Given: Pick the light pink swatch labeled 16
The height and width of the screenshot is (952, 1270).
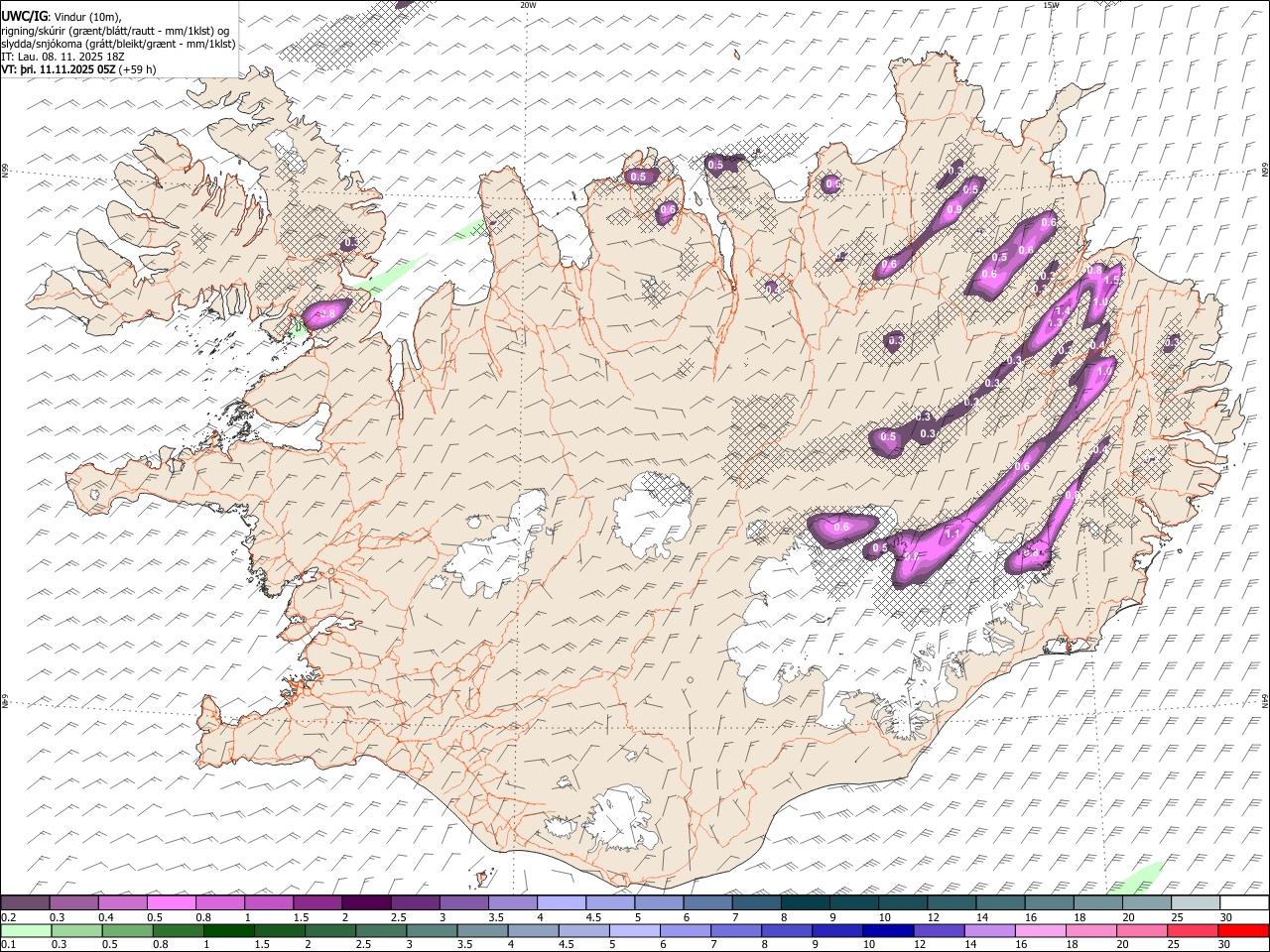Looking at the screenshot, I should click(1040, 930).
